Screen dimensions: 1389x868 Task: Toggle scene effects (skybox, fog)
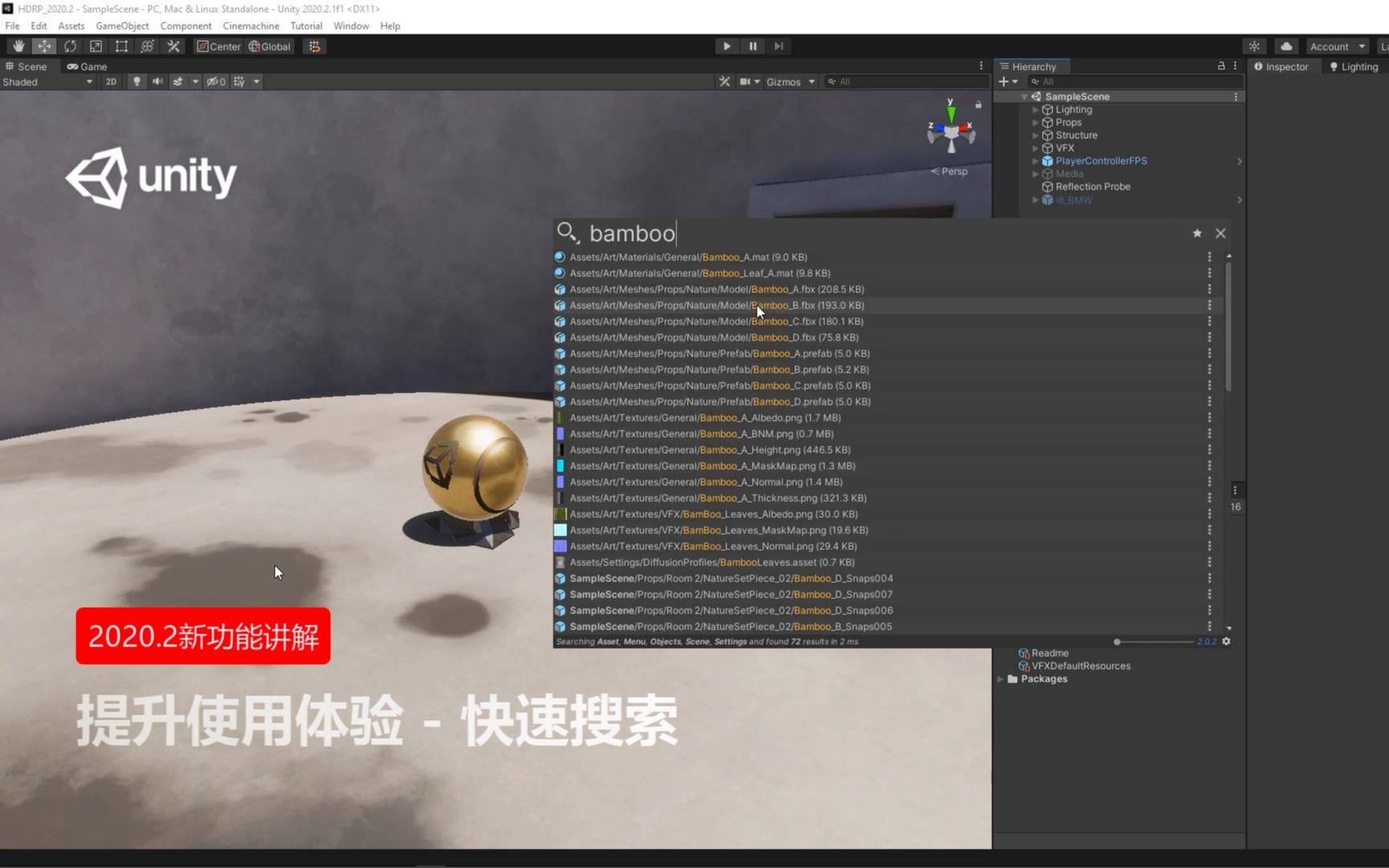178,82
